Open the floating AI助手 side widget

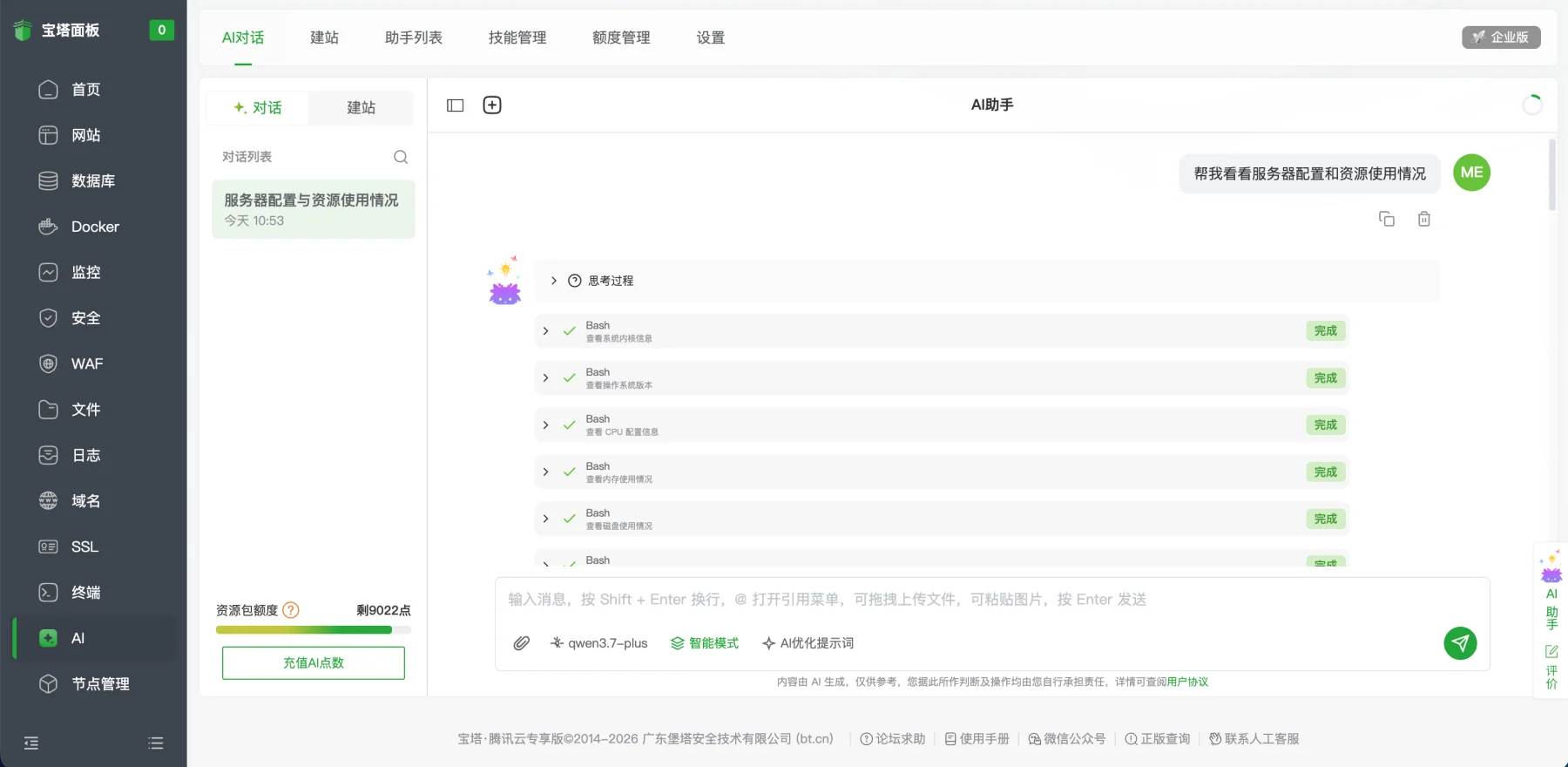(x=1551, y=591)
